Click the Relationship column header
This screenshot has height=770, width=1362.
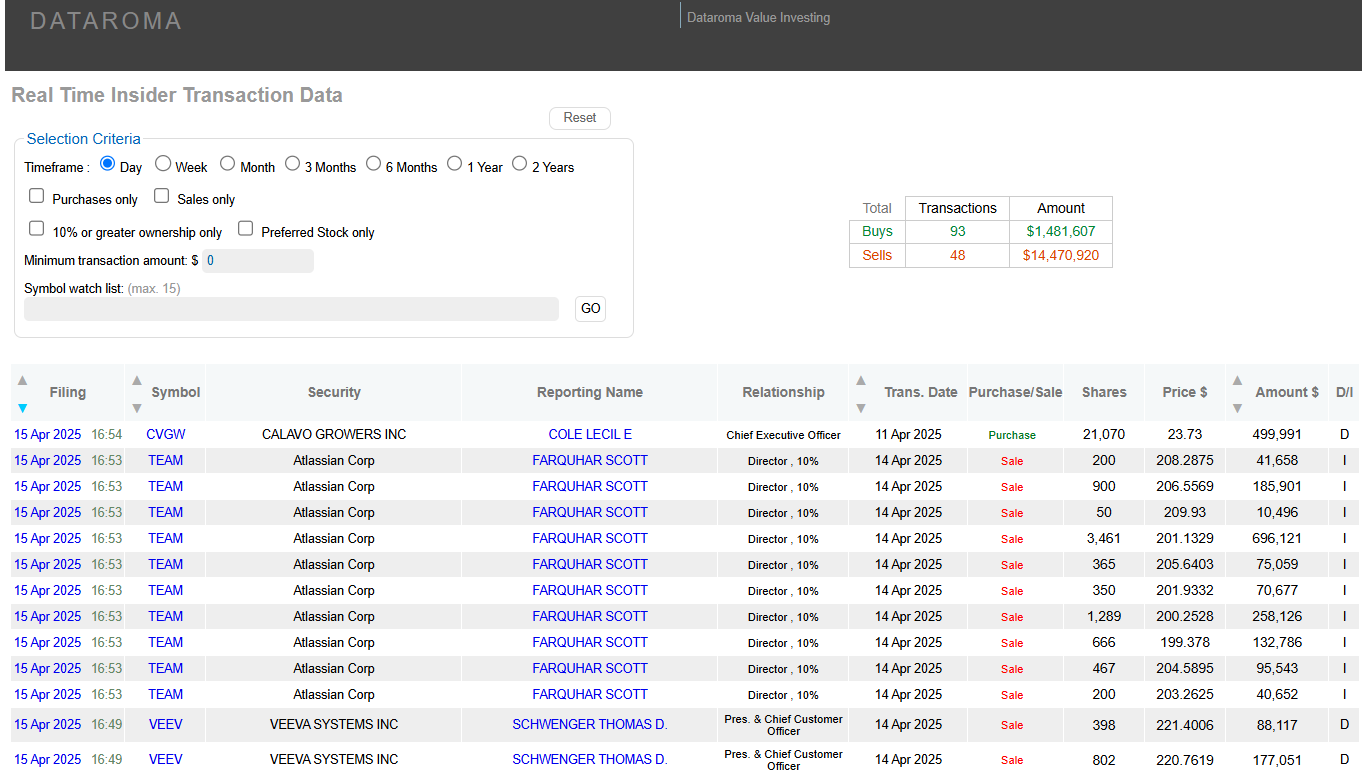[783, 392]
